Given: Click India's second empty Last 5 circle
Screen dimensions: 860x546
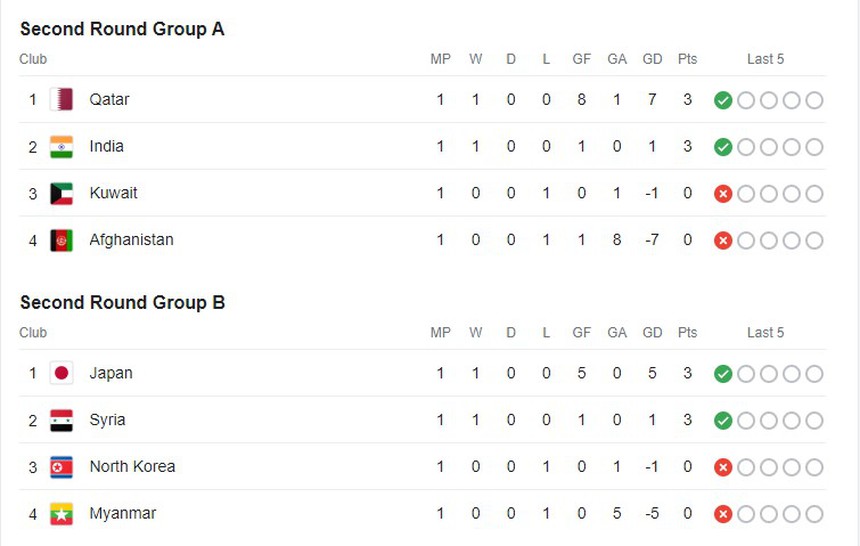Looking at the screenshot, I should 769,147.
